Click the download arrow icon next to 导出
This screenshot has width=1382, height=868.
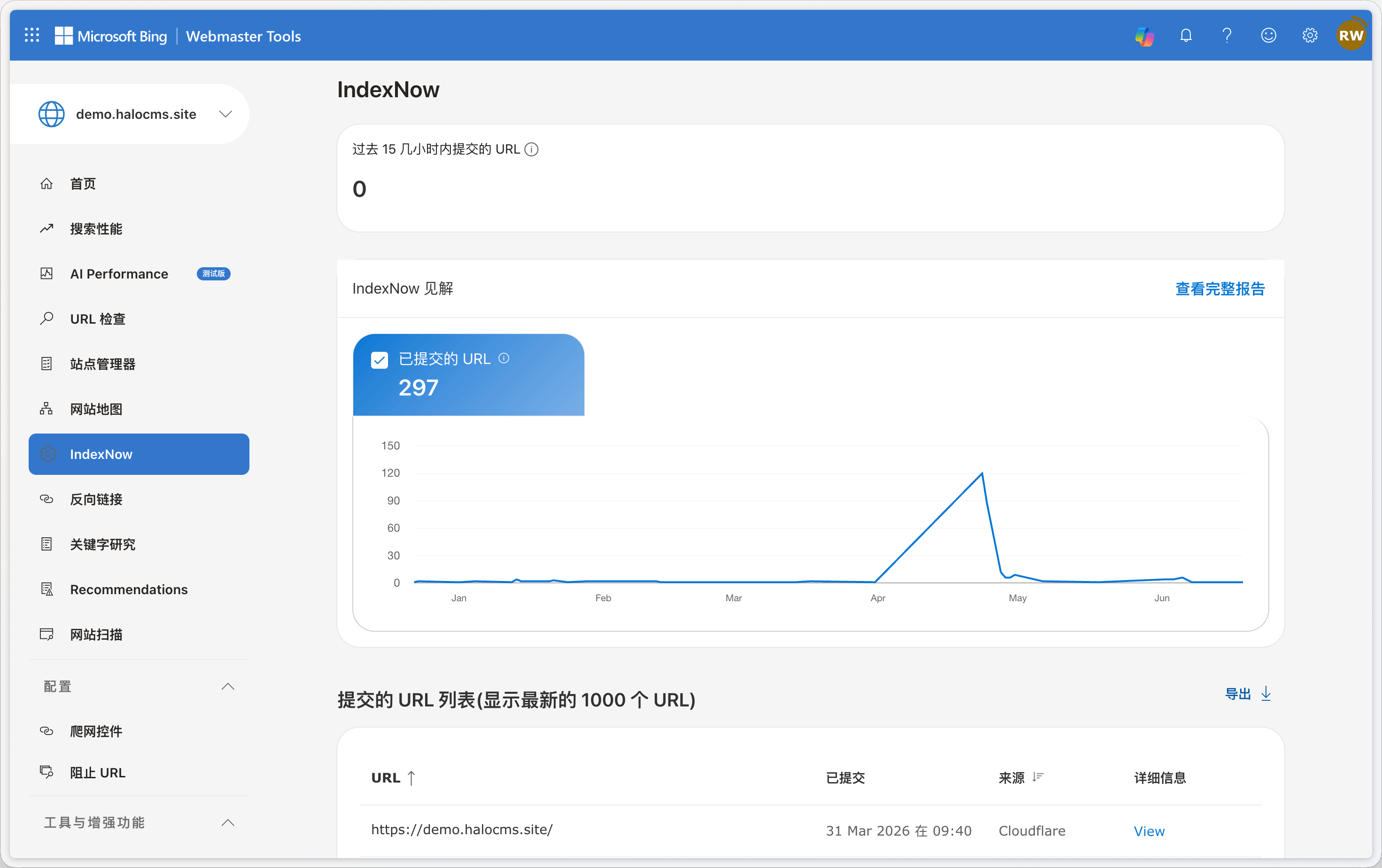(x=1266, y=694)
